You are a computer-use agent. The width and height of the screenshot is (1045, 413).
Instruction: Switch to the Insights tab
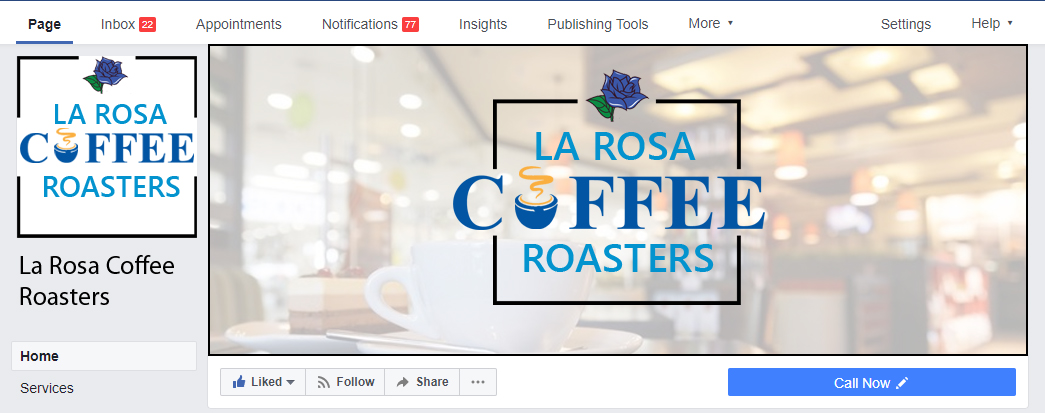click(x=483, y=24)
